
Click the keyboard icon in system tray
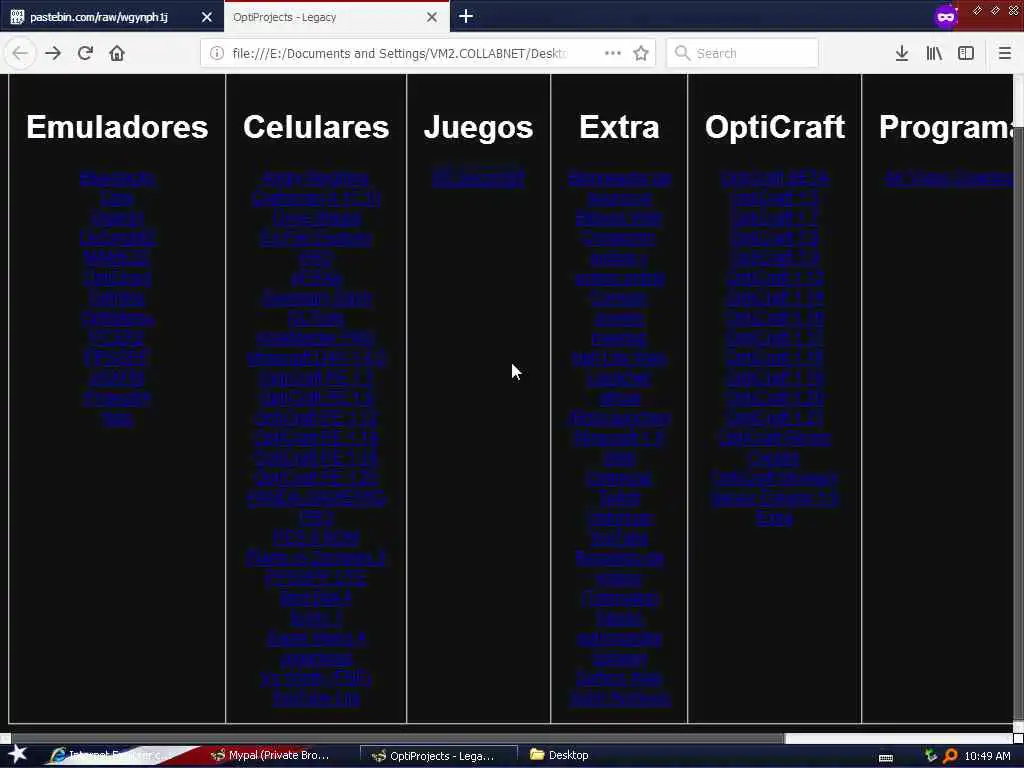click(886, 758)
